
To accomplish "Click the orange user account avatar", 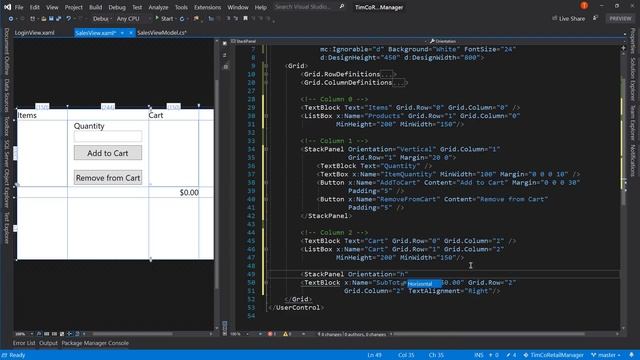I will coord(584,6).
